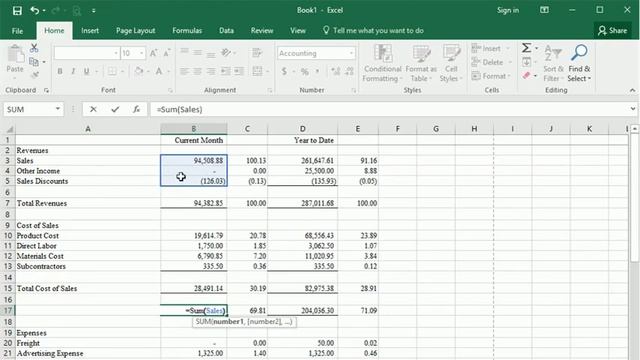Apply Percent Style
The image size is (640, 360).
pos(304,72)
